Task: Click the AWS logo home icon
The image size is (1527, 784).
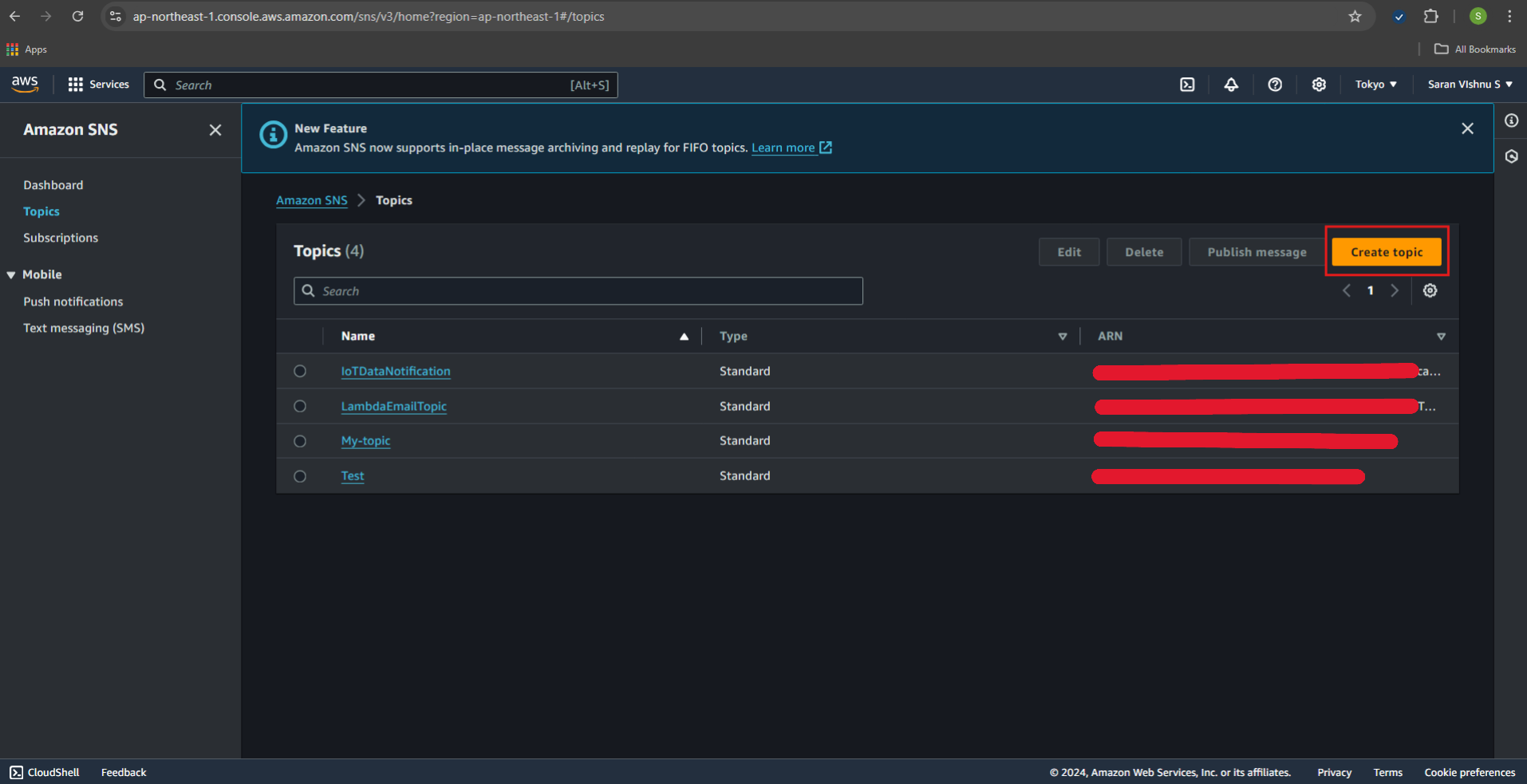Action: (25, 84)
